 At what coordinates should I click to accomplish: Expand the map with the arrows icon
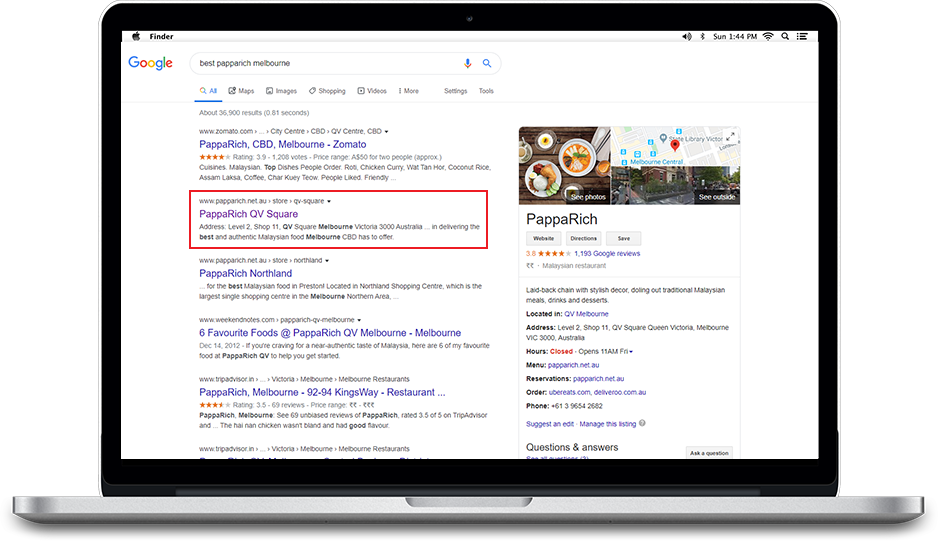tap(730, 136)
